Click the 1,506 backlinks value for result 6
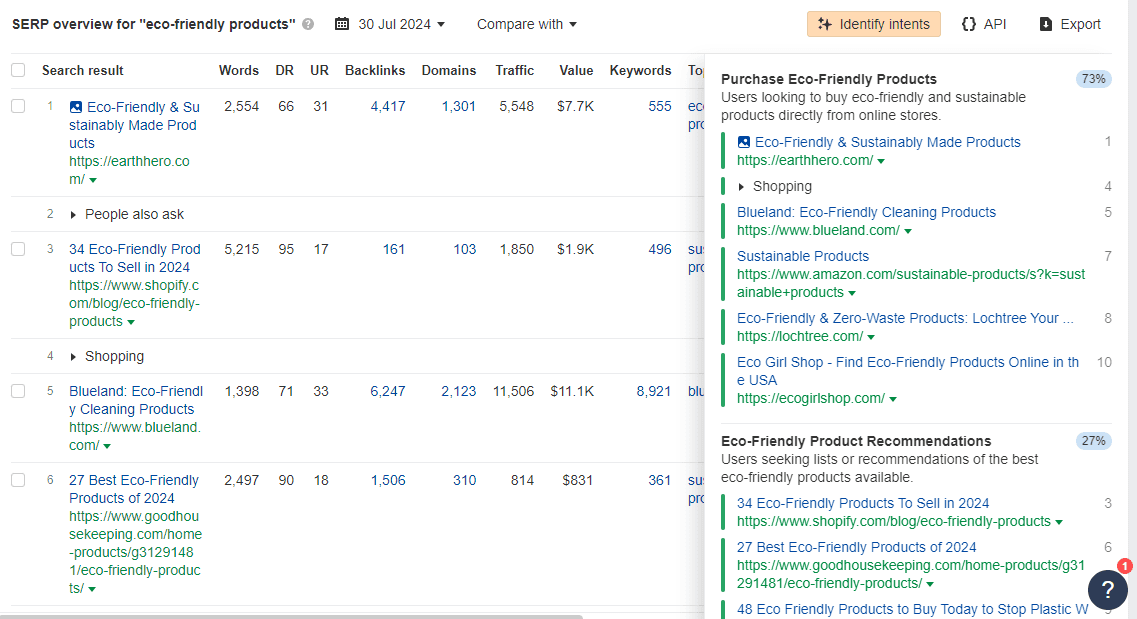 coord(388,481)
